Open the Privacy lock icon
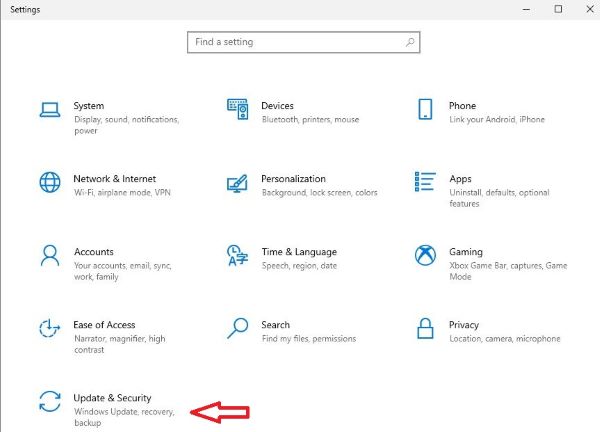The image size is (600, 432). pyautogui.click(x=425, y=328)
